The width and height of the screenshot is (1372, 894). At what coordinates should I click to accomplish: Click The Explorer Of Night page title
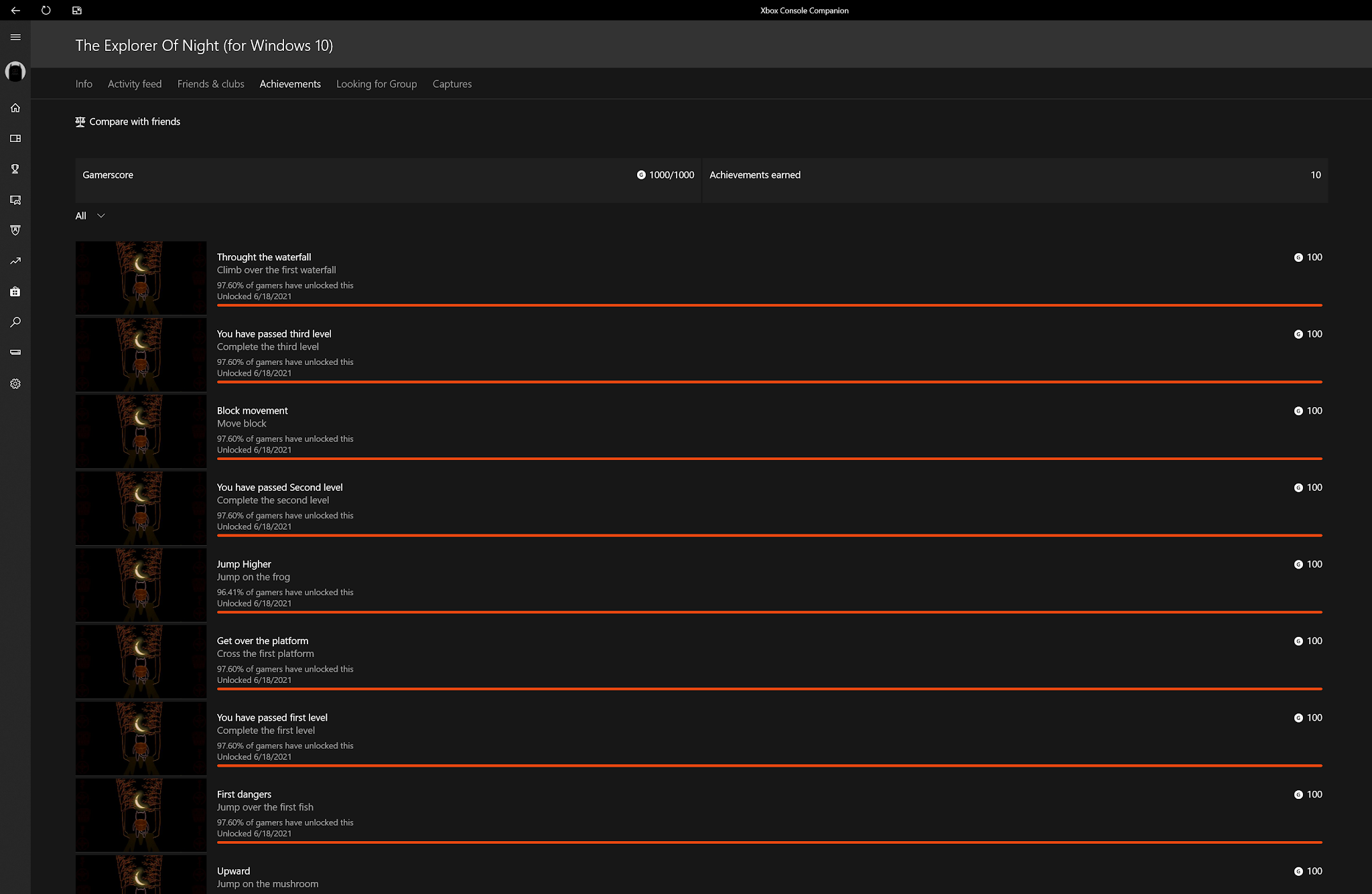point(204,46)
